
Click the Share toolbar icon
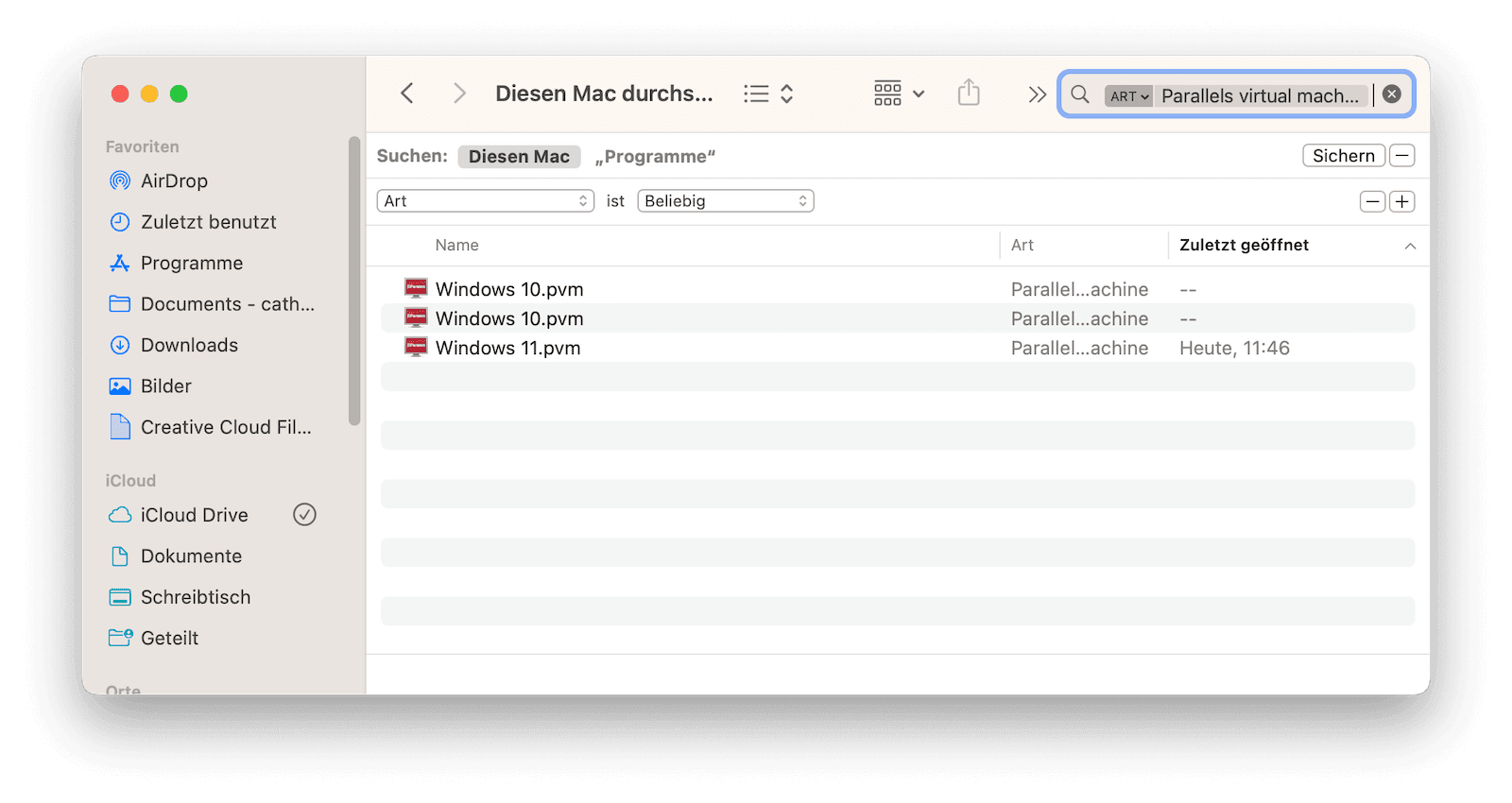pyautogui.click(x=969, y=93)
